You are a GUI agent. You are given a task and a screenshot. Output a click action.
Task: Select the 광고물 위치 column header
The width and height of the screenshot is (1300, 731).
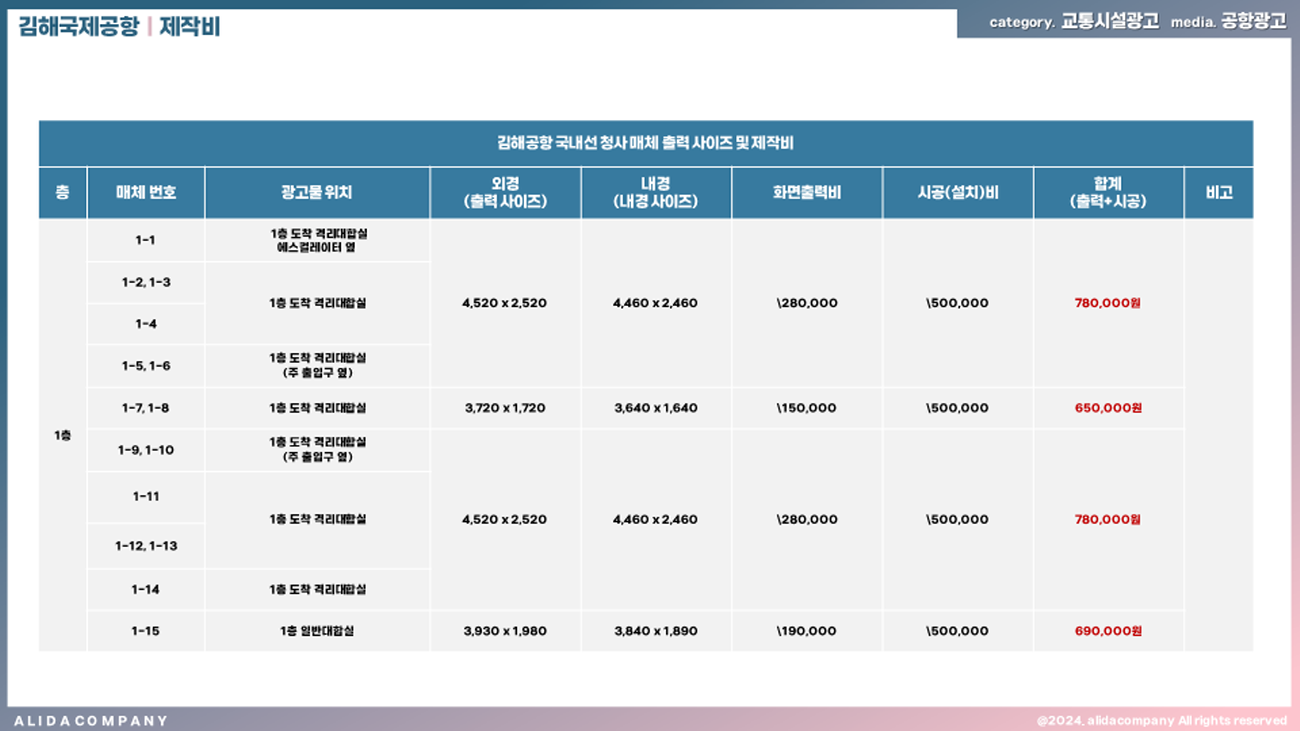pos(317,192)
